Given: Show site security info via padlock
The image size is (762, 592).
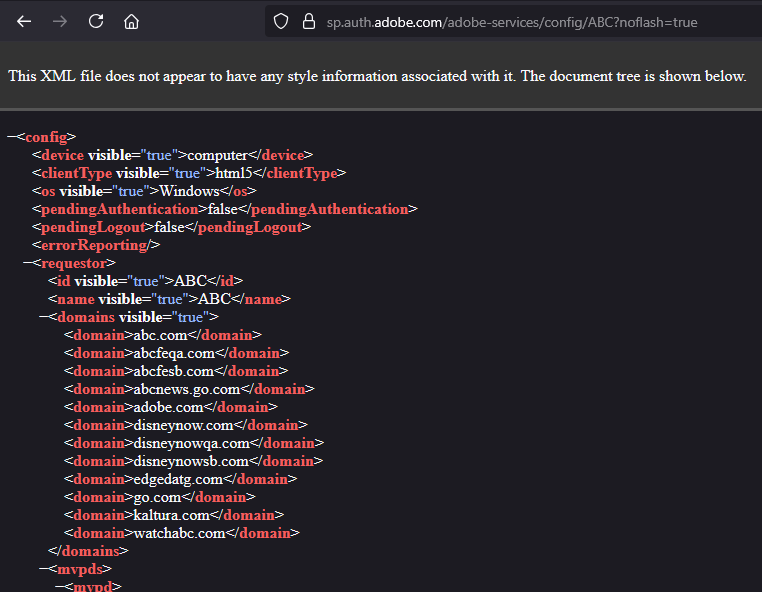Looking at the screenshot, I should coord(309,21).
